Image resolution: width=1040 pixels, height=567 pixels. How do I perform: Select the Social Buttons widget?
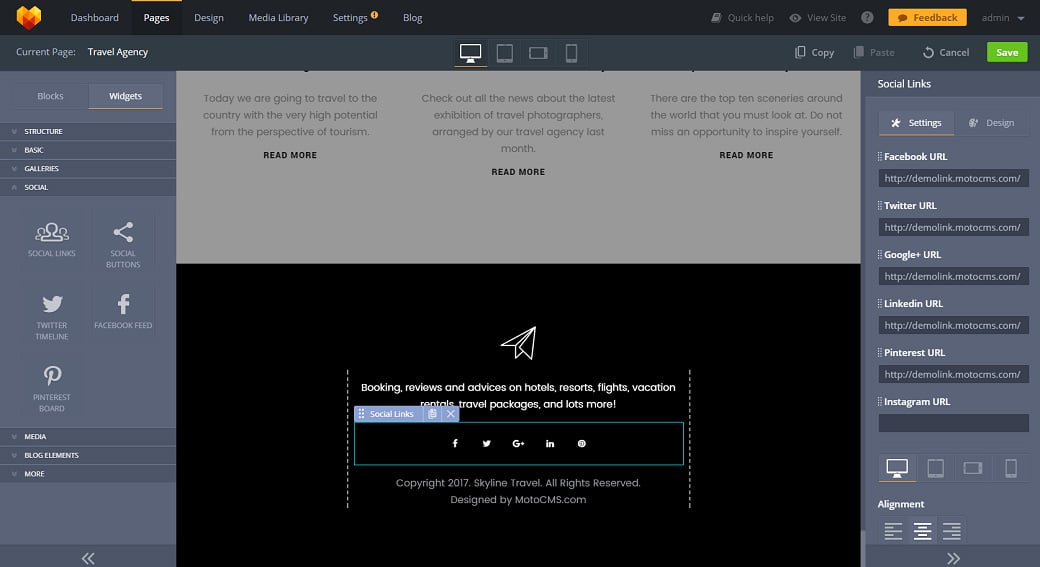click(x=123, y=244)
